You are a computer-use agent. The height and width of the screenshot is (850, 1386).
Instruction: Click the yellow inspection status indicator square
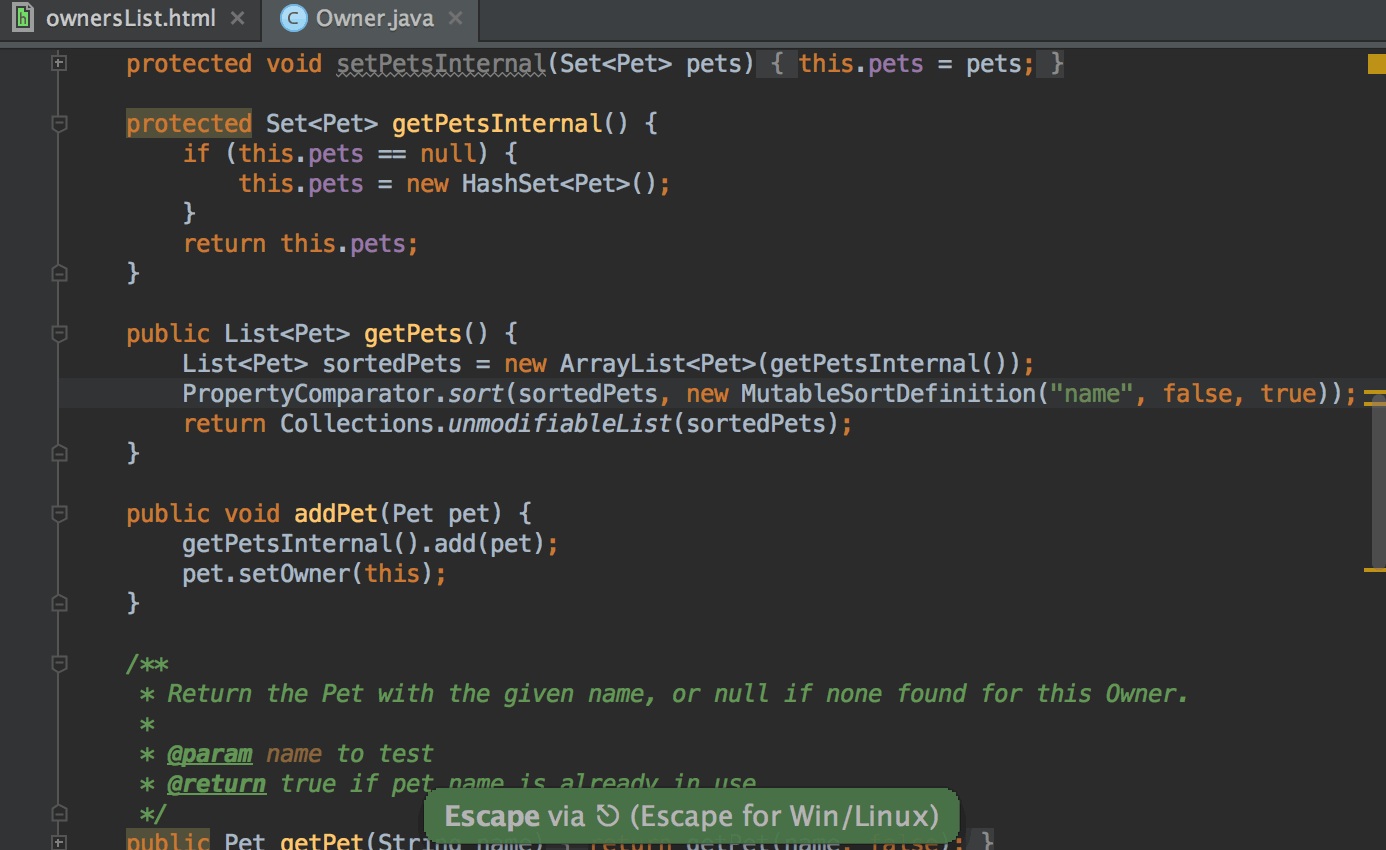1376,64
